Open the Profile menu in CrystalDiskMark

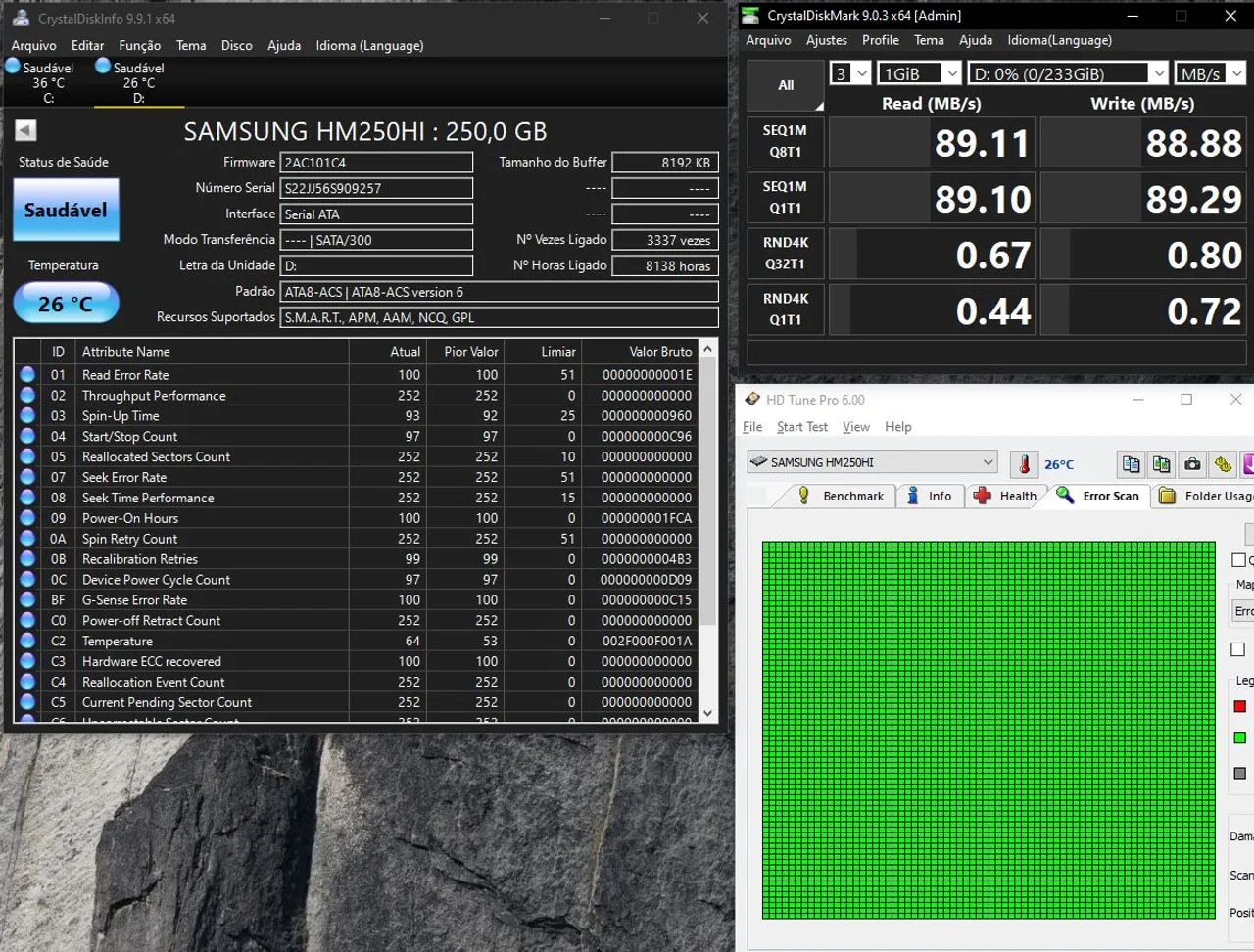coord(881,40)
